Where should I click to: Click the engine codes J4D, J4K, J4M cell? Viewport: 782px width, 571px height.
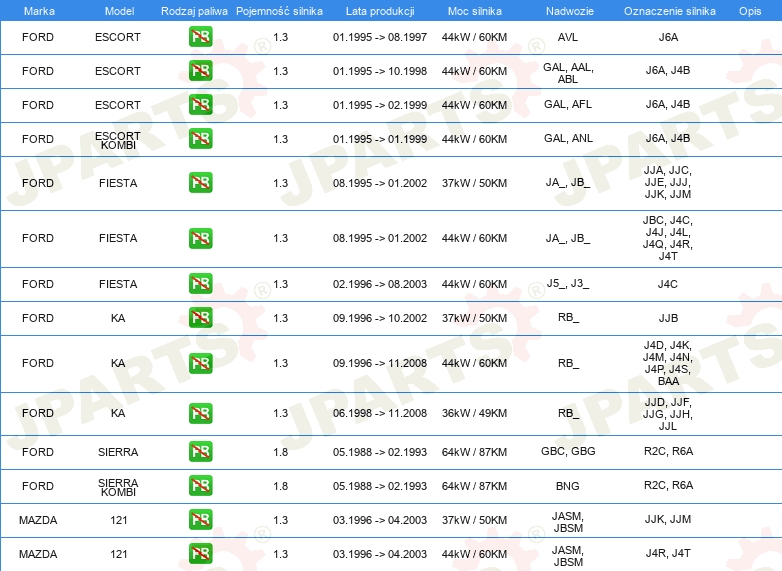coord(668,363)
